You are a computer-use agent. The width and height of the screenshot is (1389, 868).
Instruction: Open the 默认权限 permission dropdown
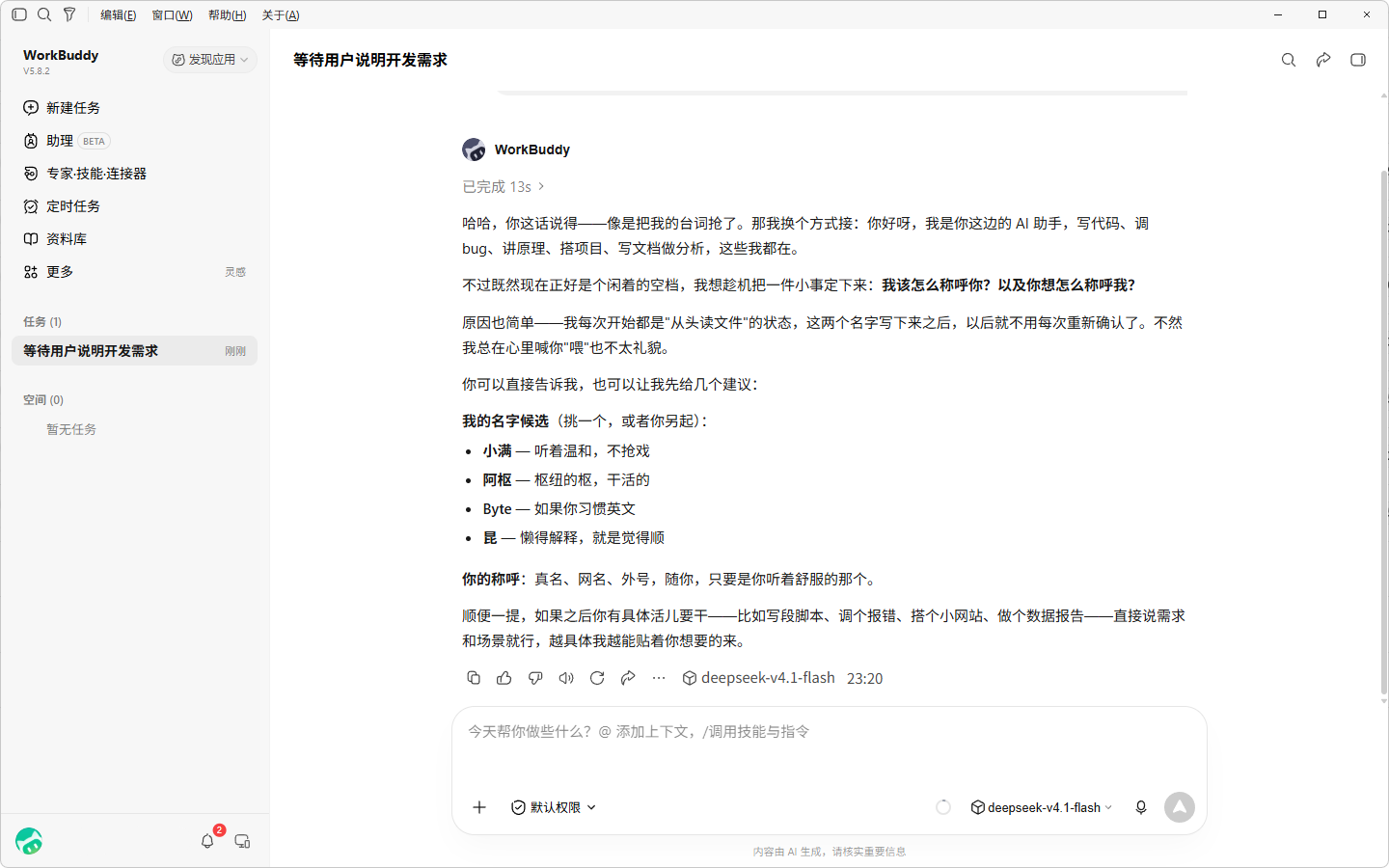(x=554, y=807)
